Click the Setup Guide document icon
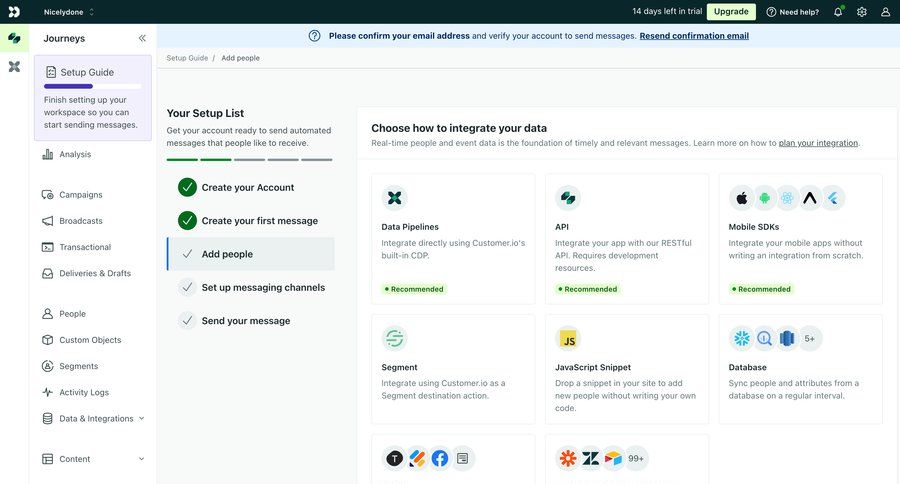 tap(51, 72)
